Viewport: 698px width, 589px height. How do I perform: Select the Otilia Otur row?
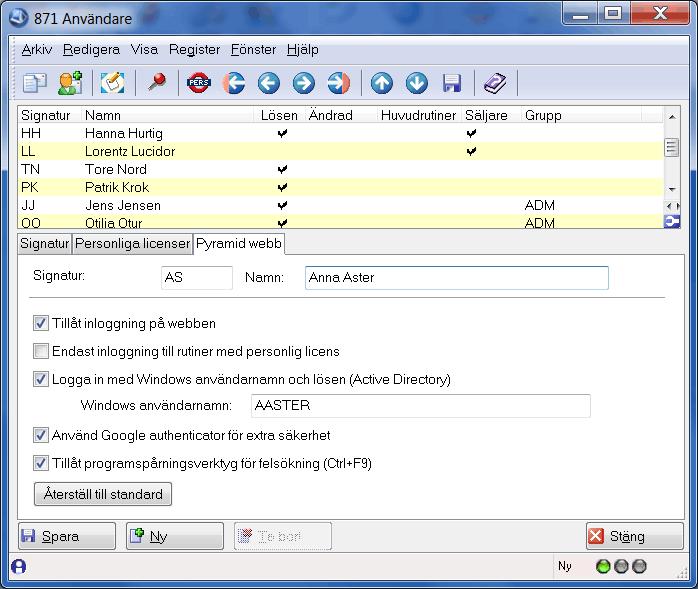(x=341, y=222)
